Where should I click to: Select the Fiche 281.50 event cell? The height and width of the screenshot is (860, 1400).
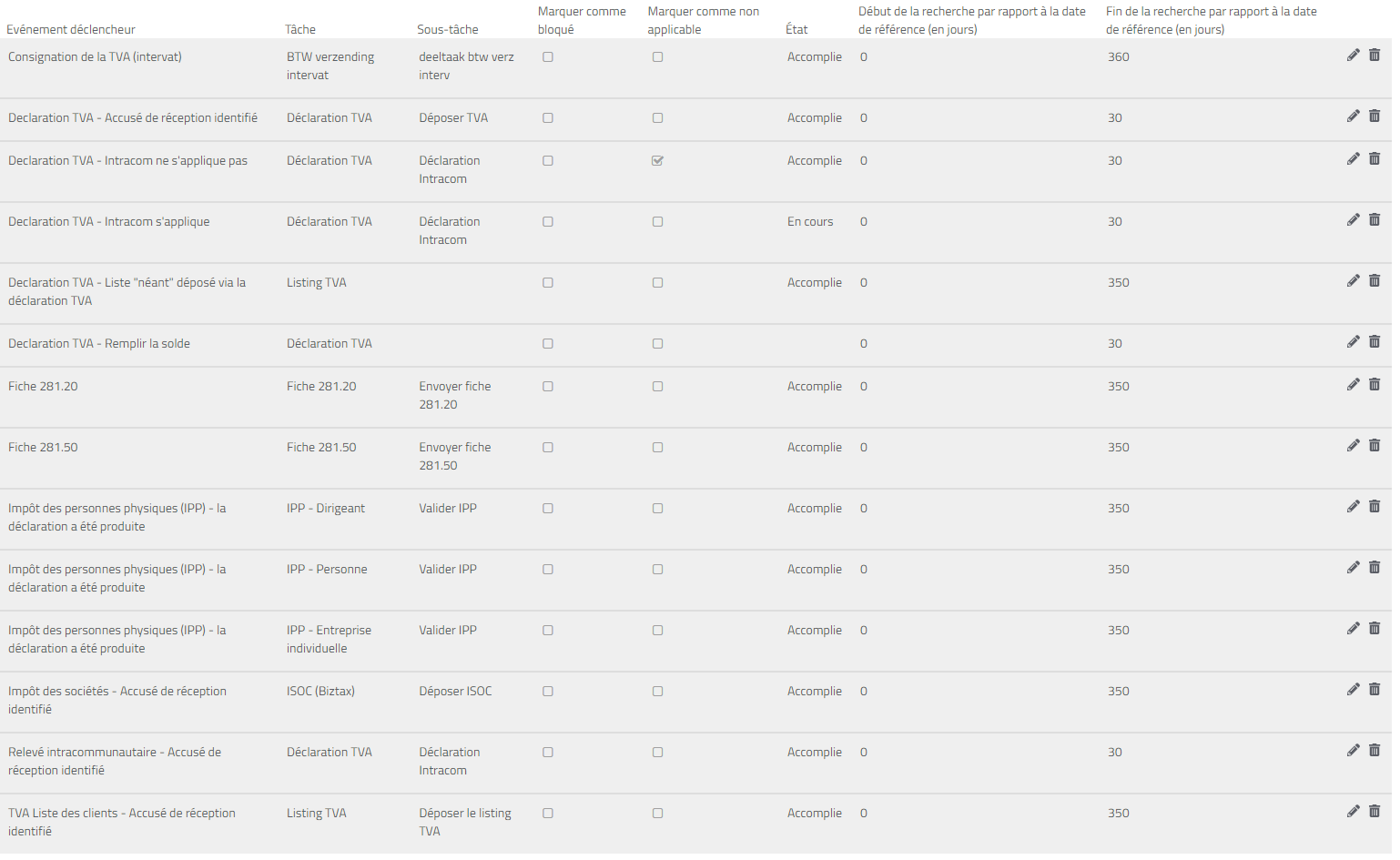tap(44, 448)
